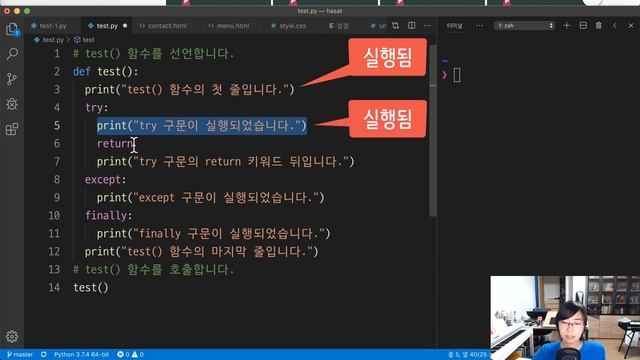Click the green zoom window button
Screen dimensions: 640x360
[27, 11]
